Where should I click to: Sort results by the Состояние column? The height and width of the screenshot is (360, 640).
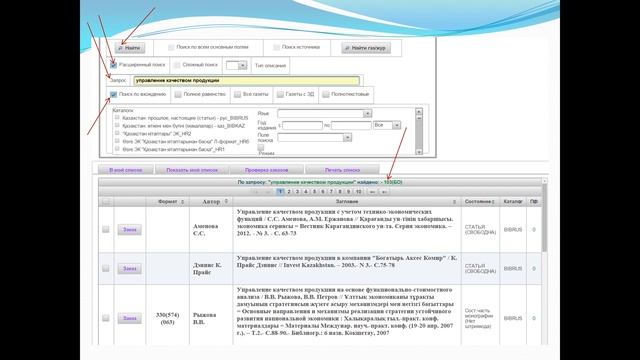pyautogui.click(x=480, y=201)
